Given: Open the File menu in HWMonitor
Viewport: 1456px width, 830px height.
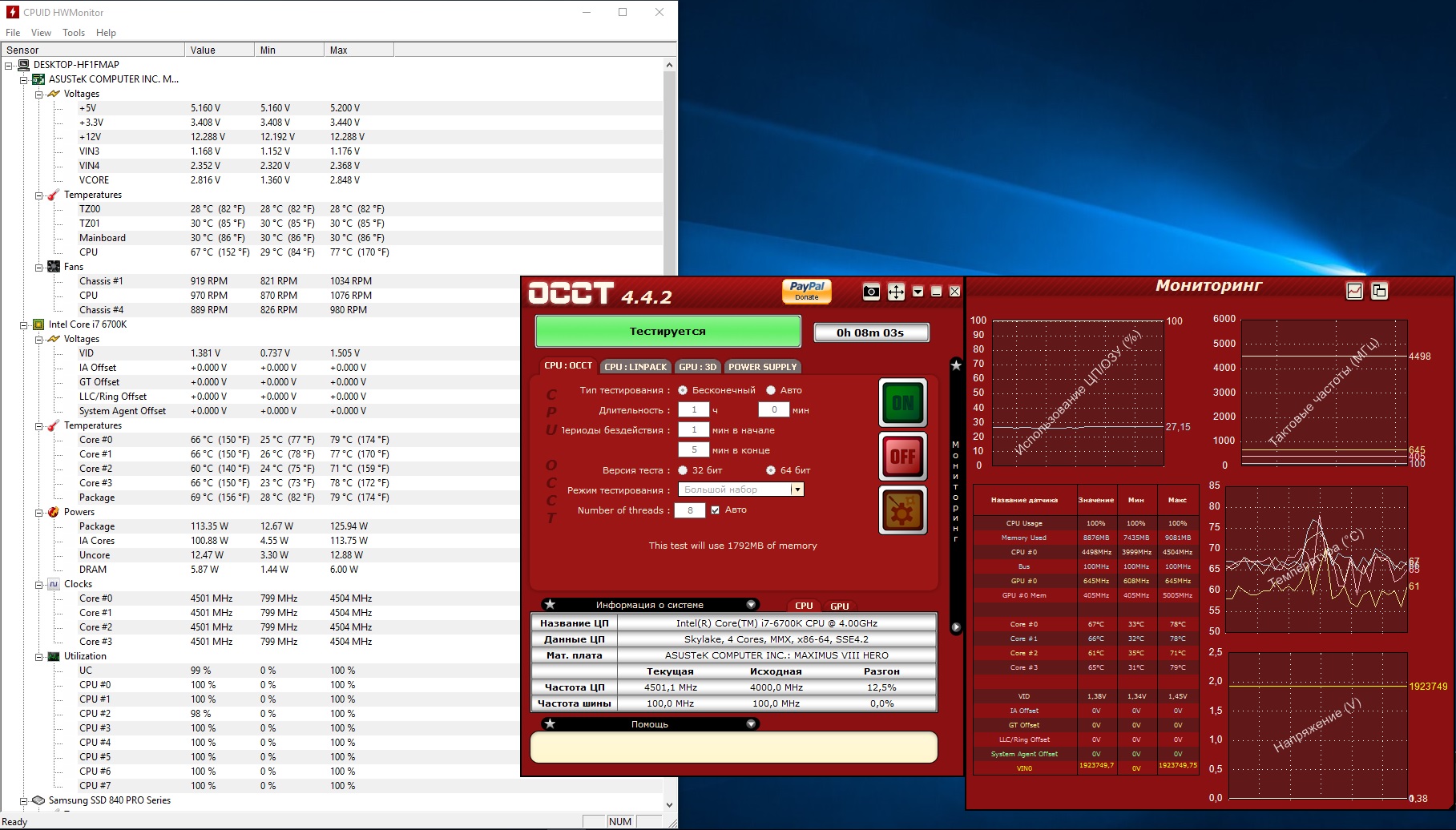Looking at the screenshot, I should tap(13, 33).
